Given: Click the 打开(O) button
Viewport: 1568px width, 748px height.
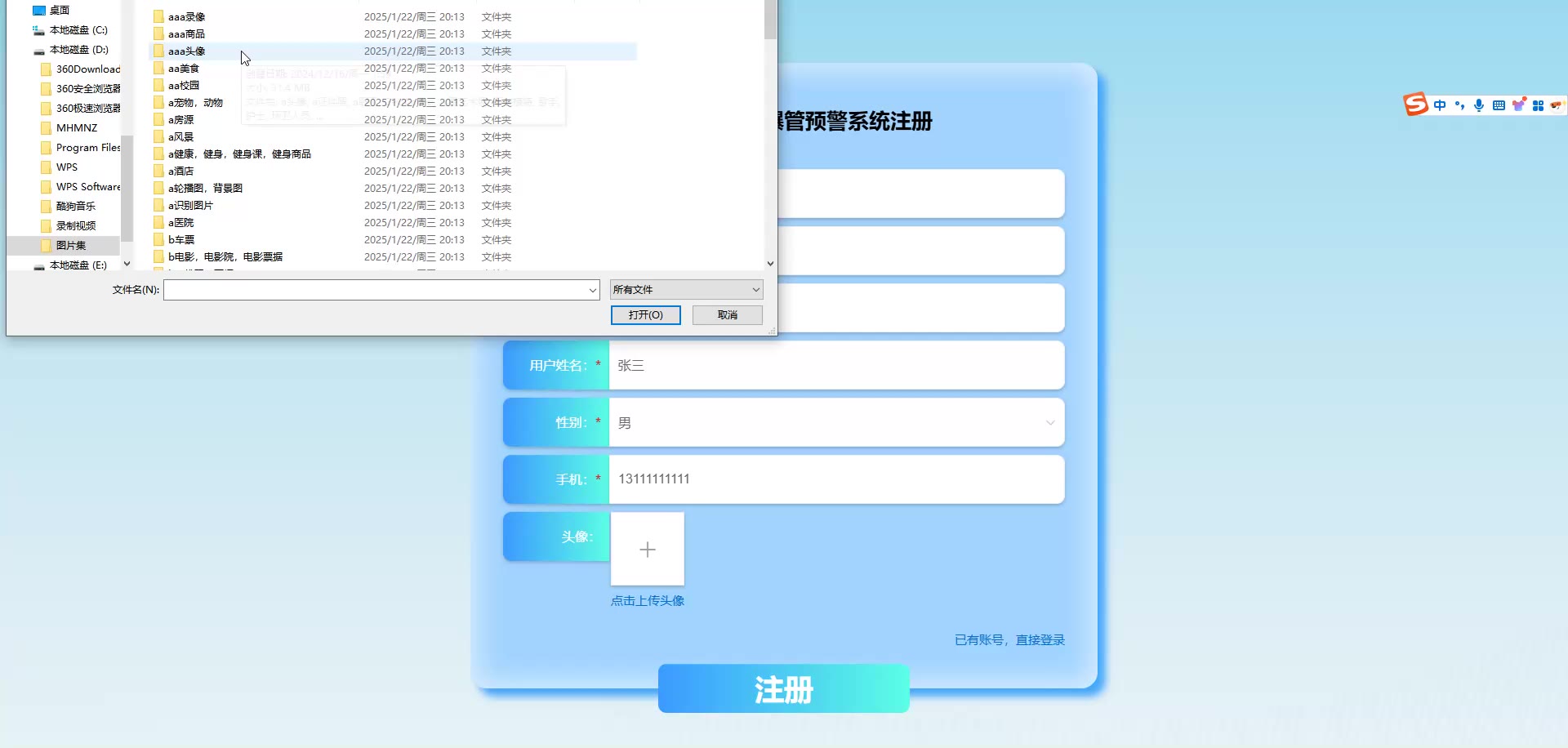Looking at the screenshot, I should (x=646, y=315).
